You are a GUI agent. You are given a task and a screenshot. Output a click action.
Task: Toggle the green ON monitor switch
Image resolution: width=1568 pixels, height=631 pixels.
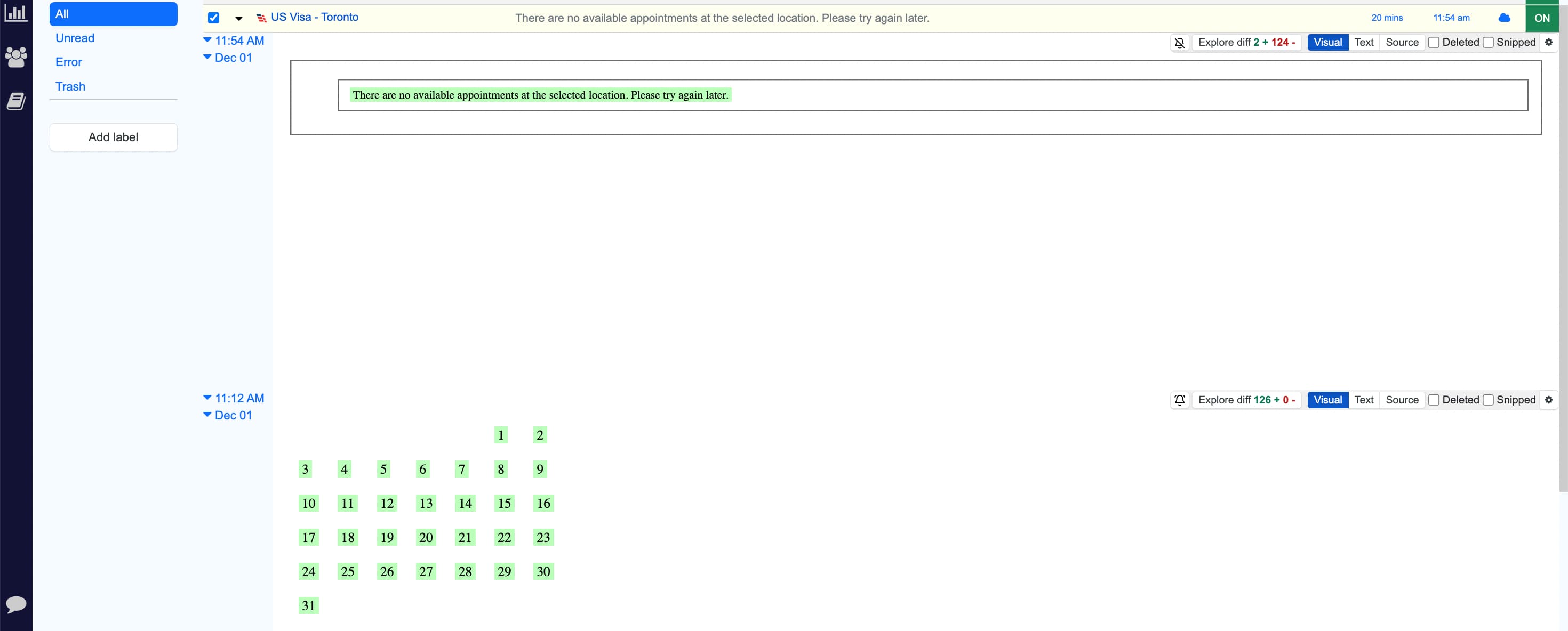1541,18
